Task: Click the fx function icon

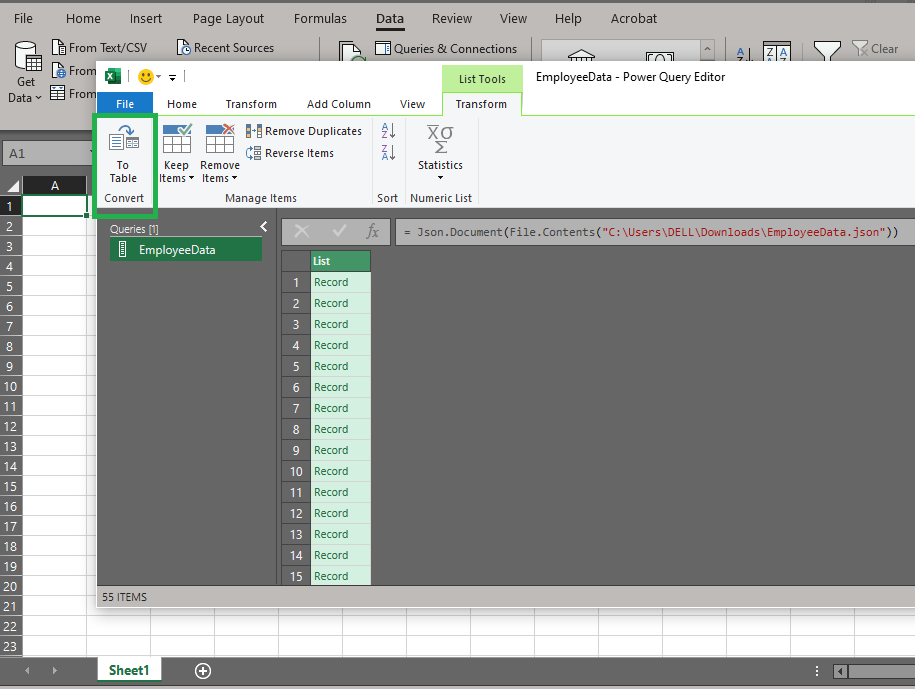Action: coord(372,232)
